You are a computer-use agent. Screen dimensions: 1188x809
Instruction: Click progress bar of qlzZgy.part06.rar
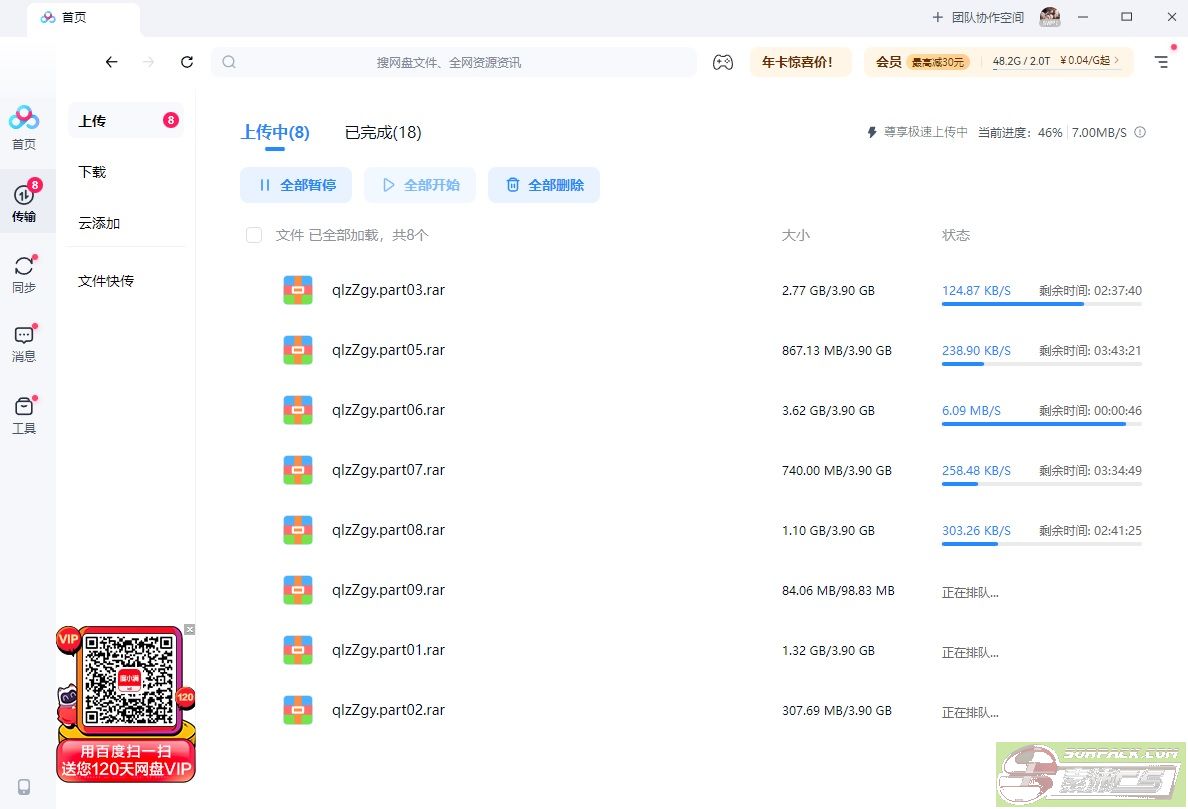click(1040, 424)
